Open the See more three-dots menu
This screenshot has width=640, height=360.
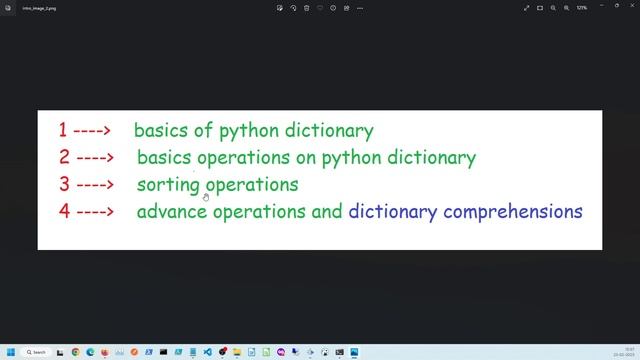point(360,8)
